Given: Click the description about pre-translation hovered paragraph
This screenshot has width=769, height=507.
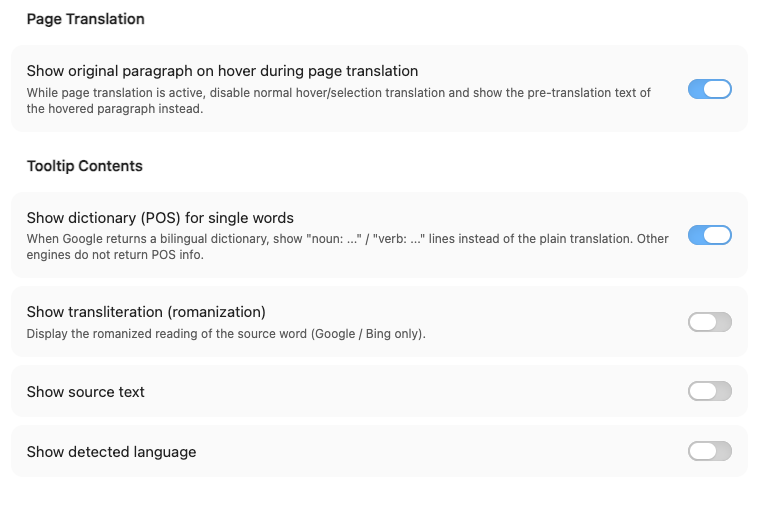Looking at the screenshot, I should [338, 101].
